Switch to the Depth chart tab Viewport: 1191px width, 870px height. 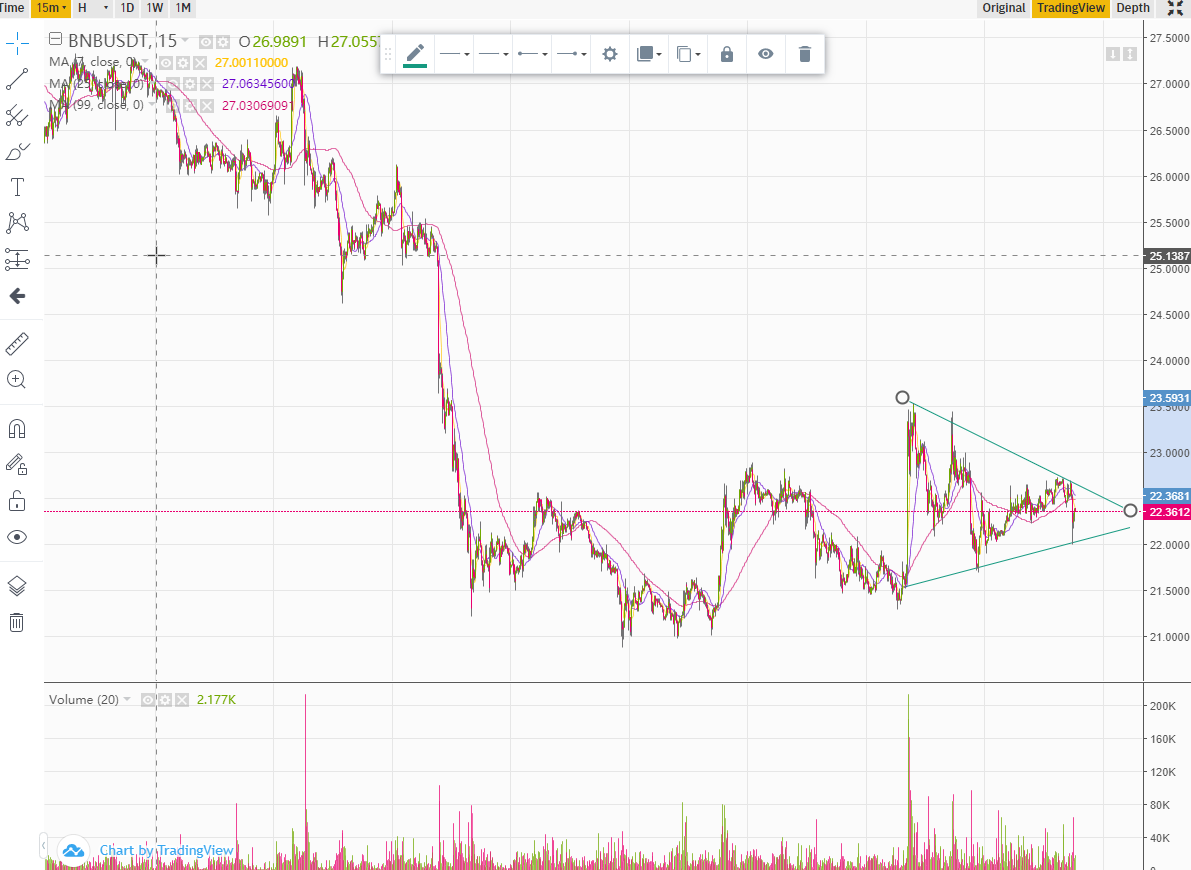[x=1132, y=8]
